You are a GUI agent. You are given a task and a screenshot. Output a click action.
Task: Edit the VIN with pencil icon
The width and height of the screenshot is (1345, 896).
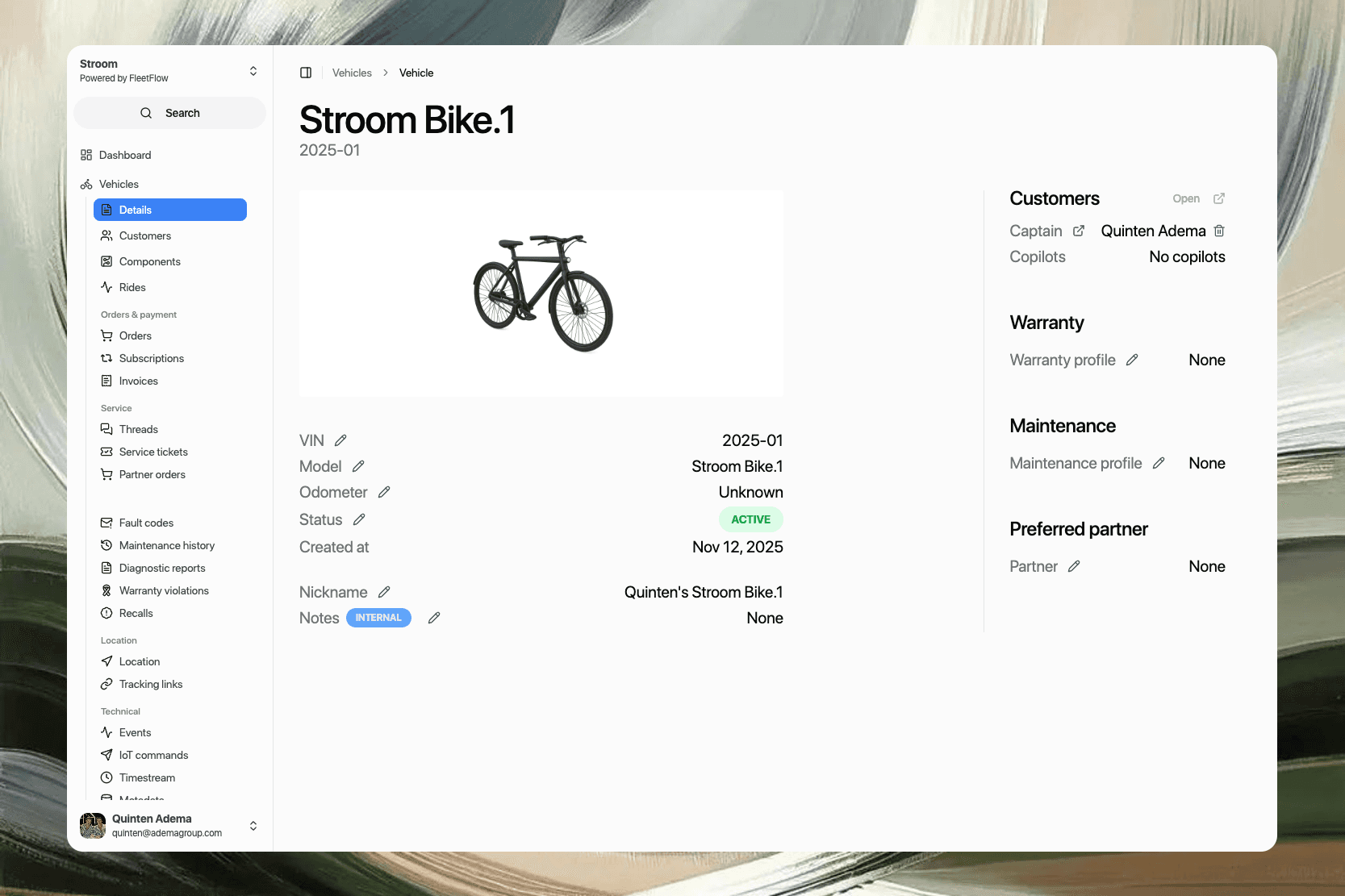tap(340, 440)
